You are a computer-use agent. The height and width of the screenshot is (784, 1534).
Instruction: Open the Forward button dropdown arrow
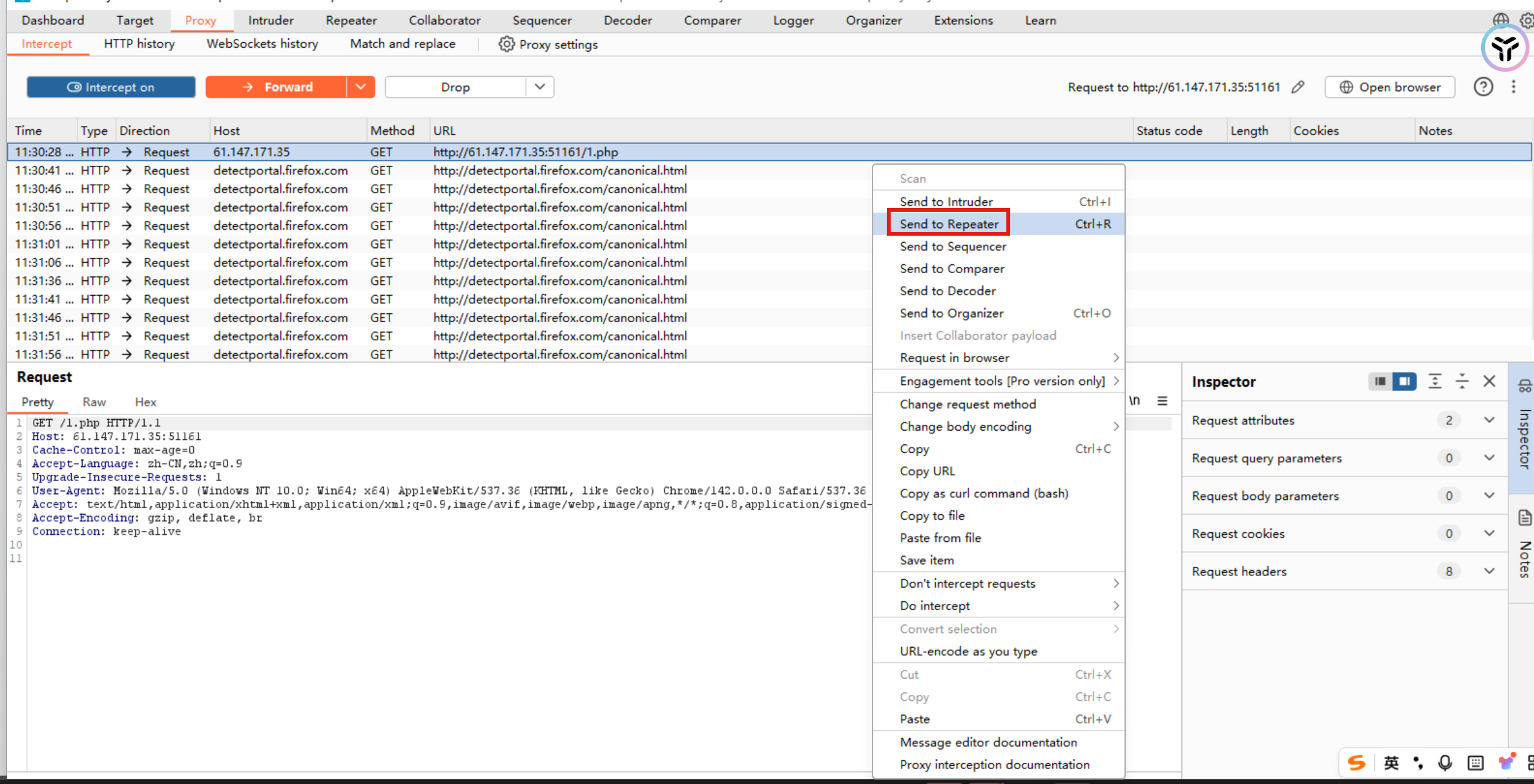point(360,87)
